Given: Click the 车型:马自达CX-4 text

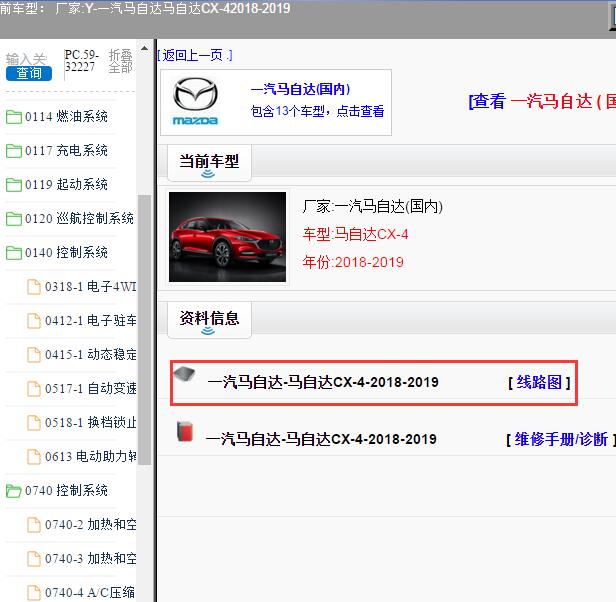Looking at the screenshot, I should pyautogui.click(x=355, y=235).
